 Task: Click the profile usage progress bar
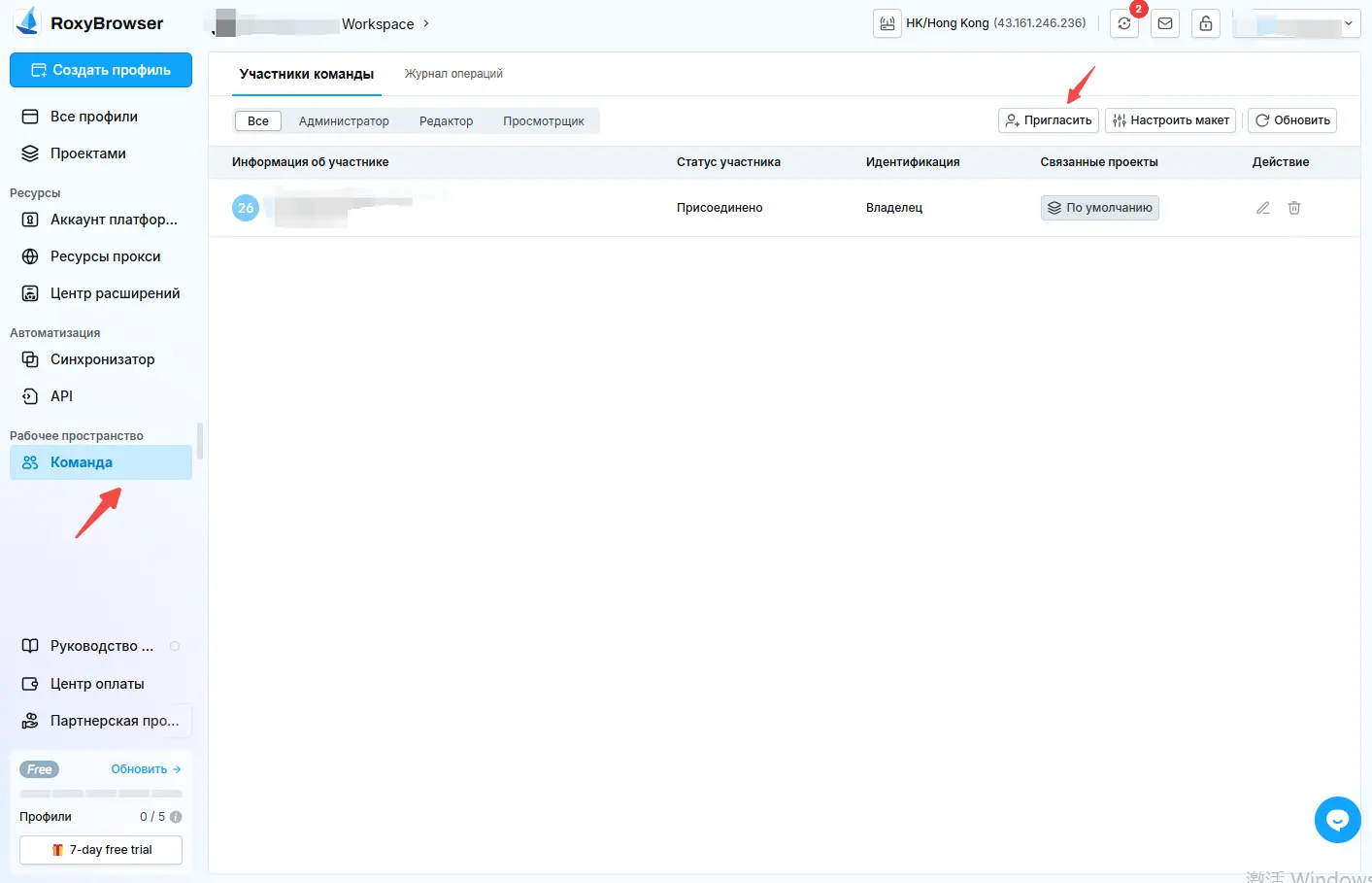click(x=101, y=794)
